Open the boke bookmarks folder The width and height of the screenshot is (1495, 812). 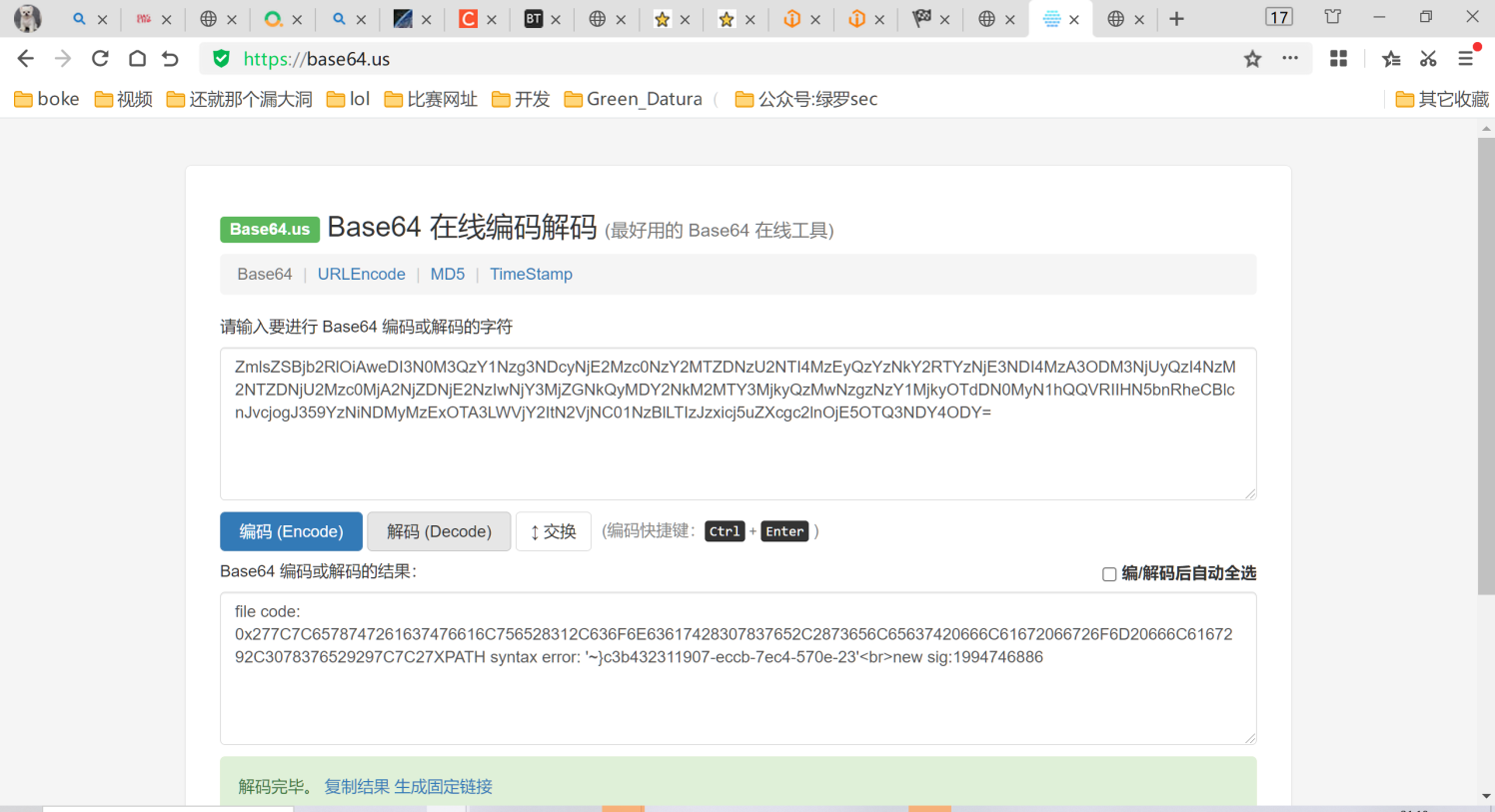pyautogui.click(x=46, y=98)
